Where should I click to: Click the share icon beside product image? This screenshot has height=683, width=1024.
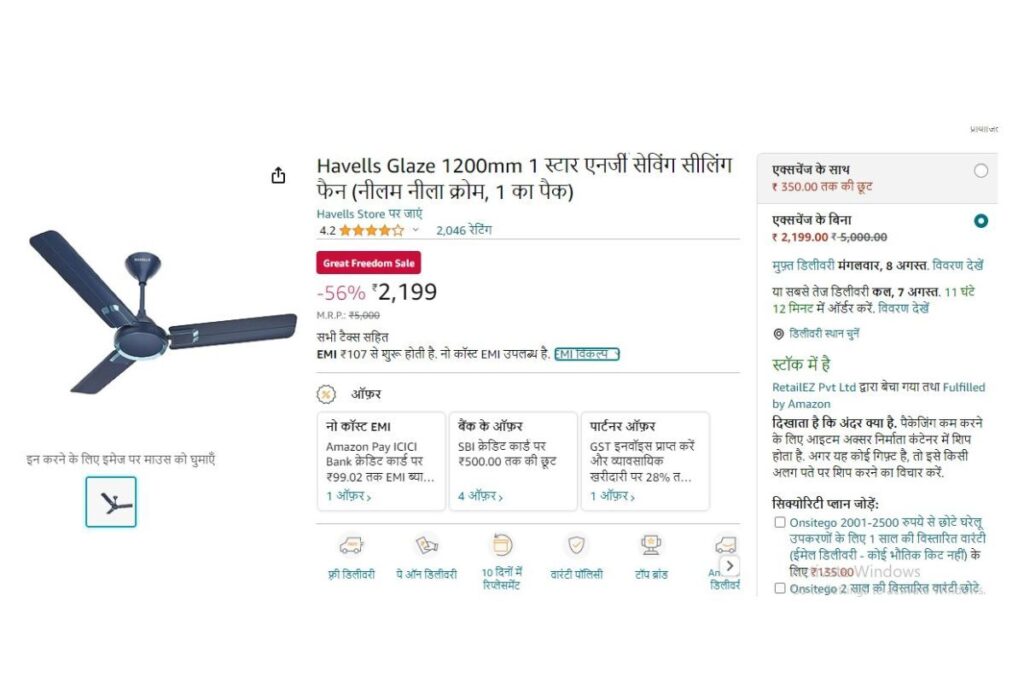(x=278, y=176)
